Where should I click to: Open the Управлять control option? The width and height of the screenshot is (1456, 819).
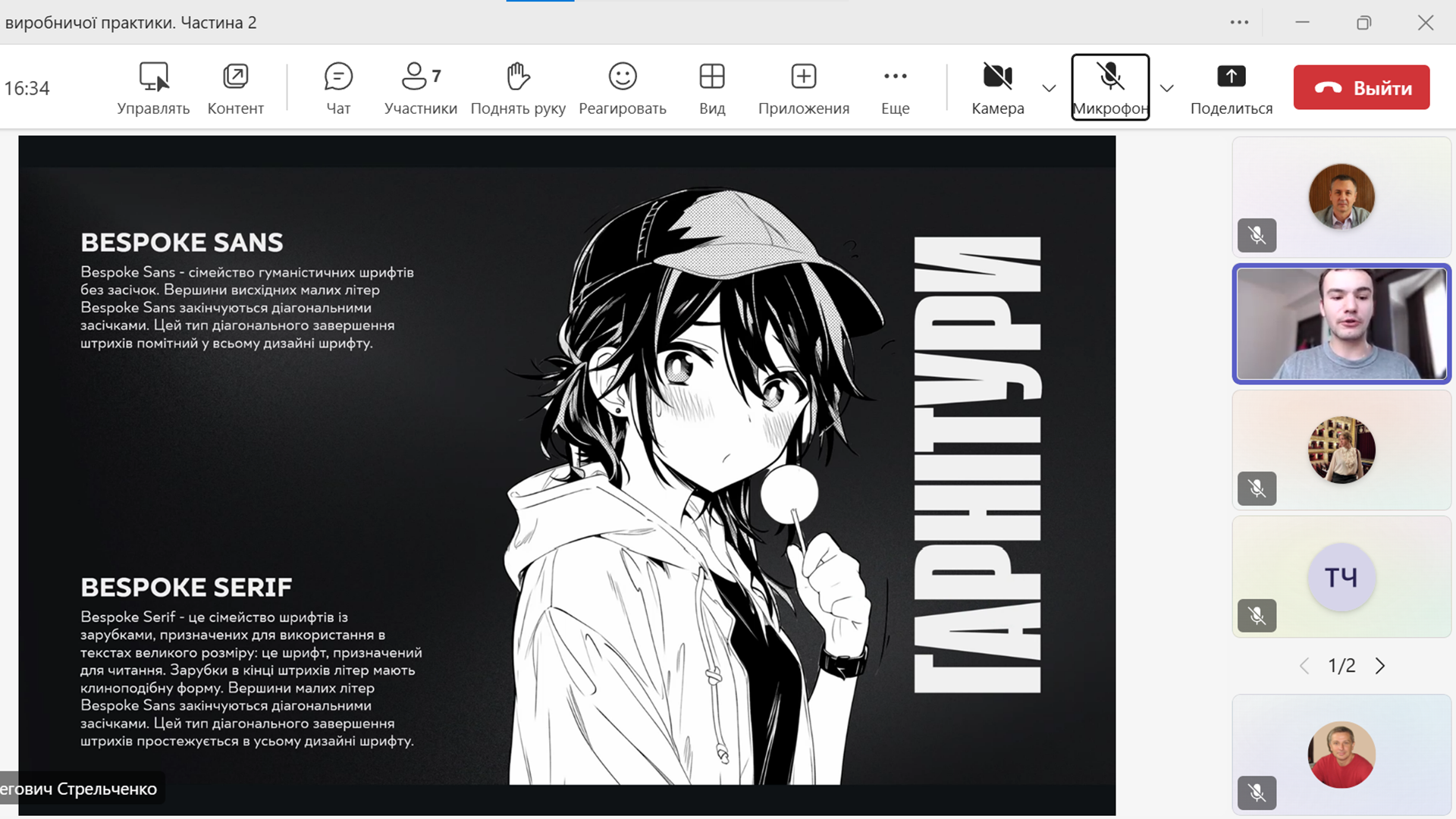point(153,88)
